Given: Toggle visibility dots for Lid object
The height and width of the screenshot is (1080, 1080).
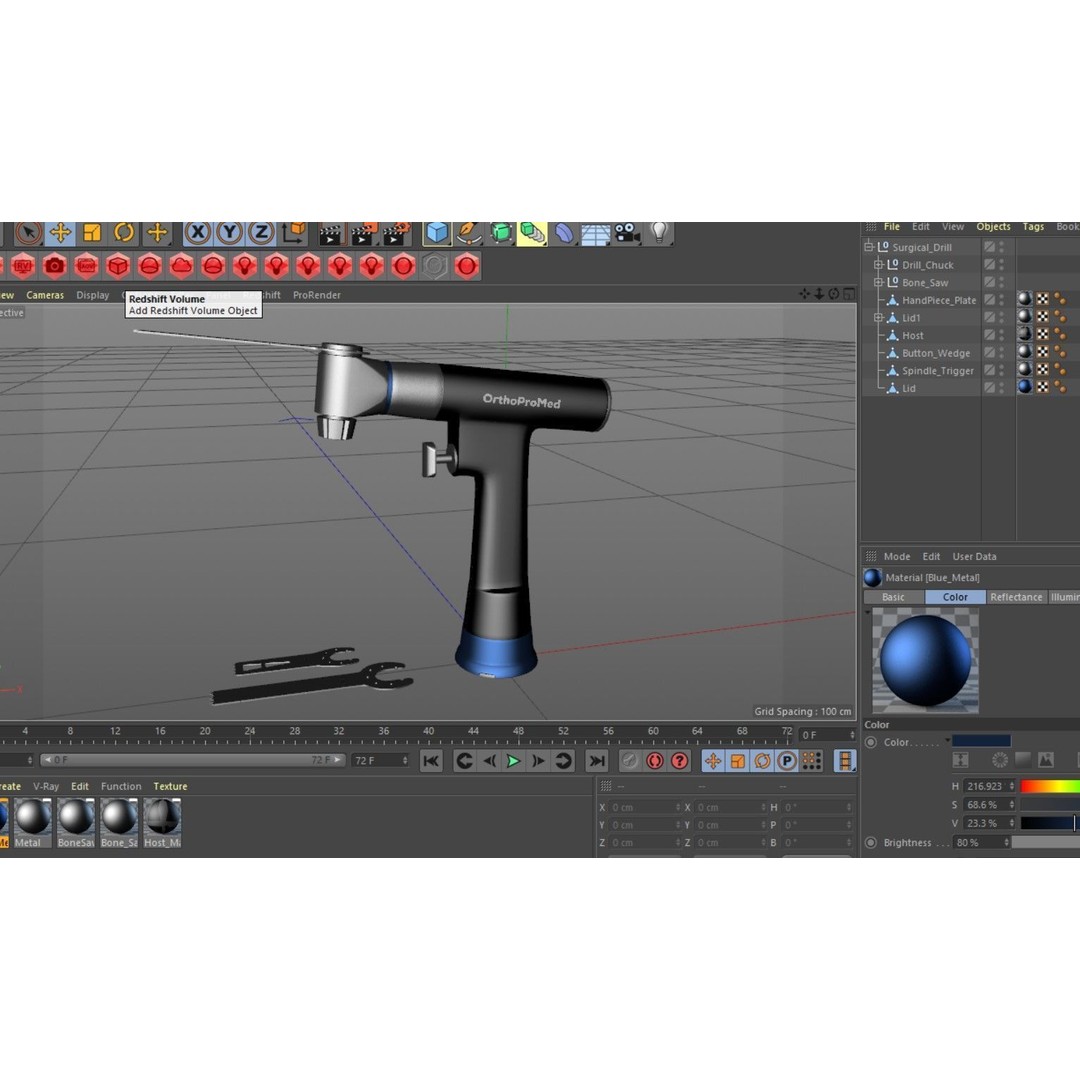Looking at the screenshot, I should click(x=1001, y=388).
